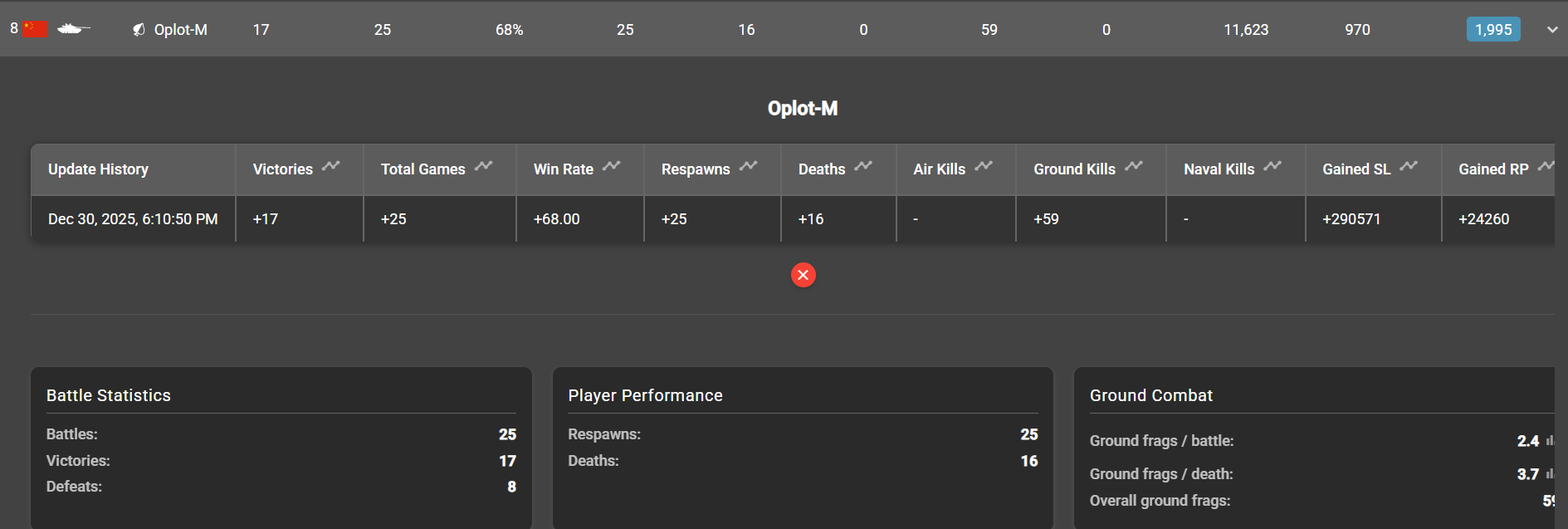1568x529 pixels.
Task: Open the Victories trend chart icon
Action: [331, 166]
